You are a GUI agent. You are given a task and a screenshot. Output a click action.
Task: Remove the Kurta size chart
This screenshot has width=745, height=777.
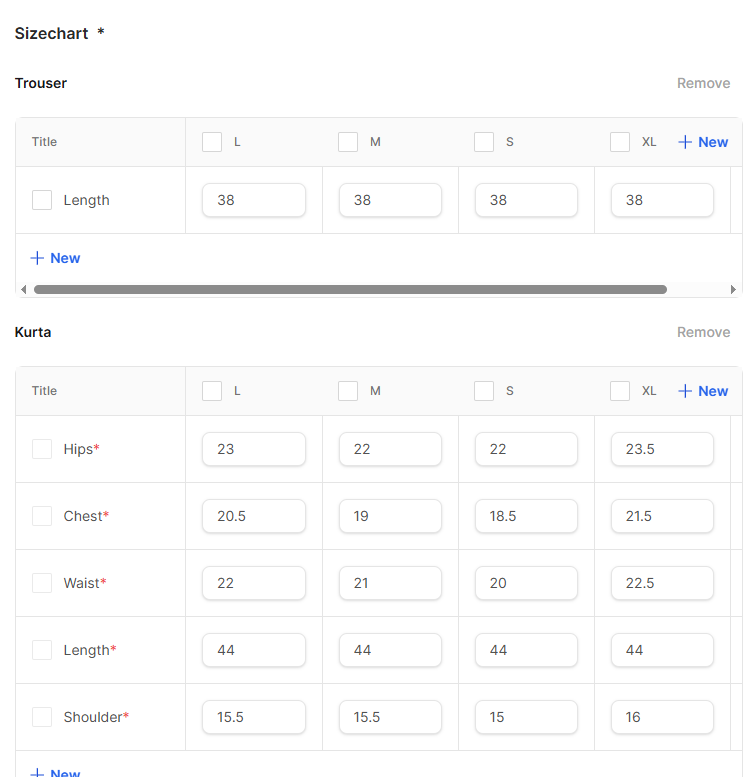tap(703, 332)
